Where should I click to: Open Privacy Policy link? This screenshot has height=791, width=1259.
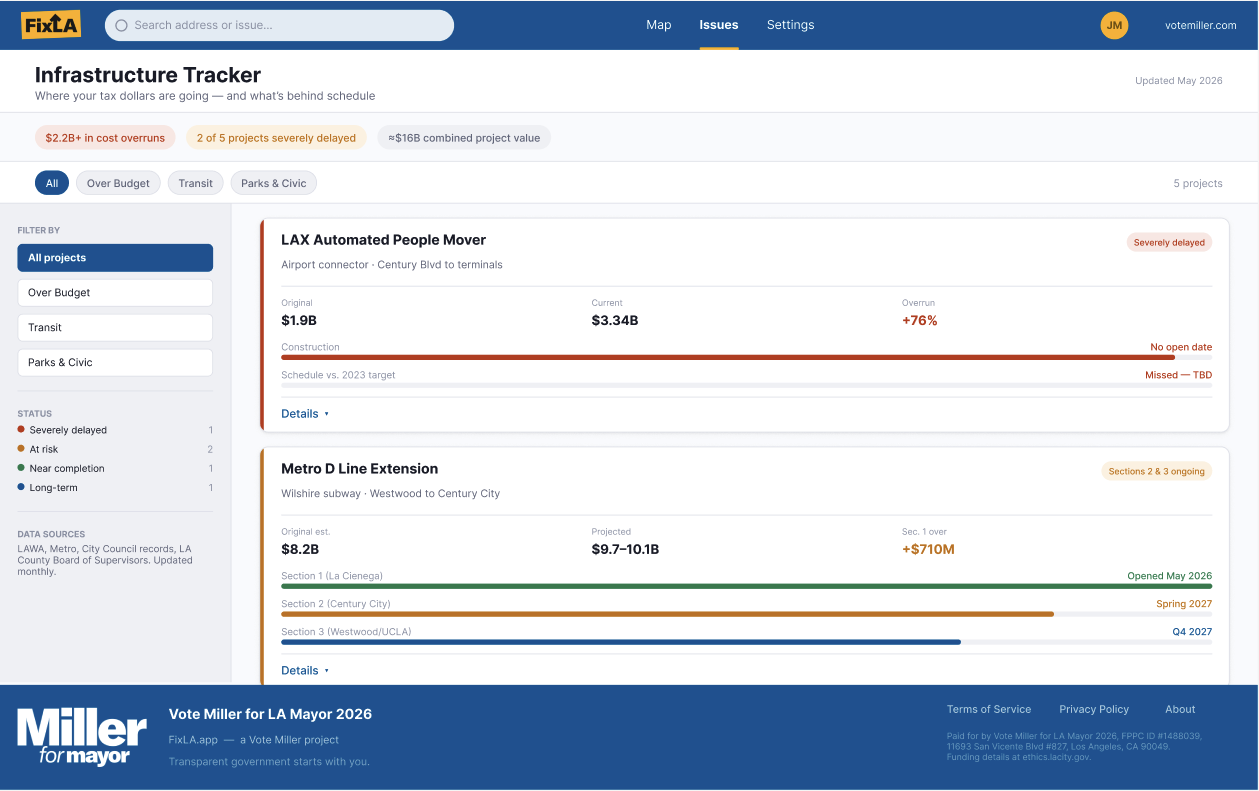coord(1094,709)
